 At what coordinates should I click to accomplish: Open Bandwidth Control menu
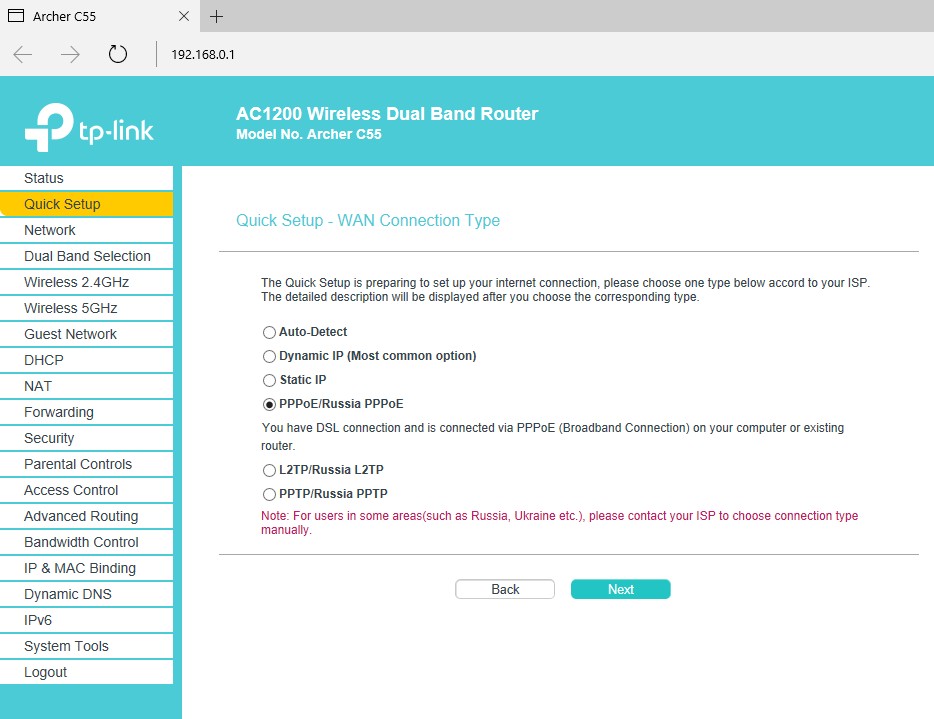pyautogui.click(x=86, y=542)
